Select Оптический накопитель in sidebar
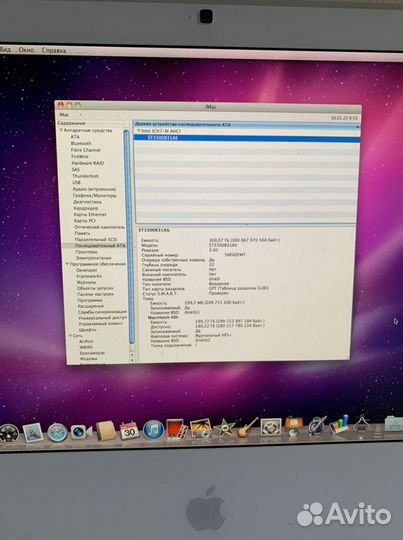Viewport: 403px width, 540px height. (100, 227)
